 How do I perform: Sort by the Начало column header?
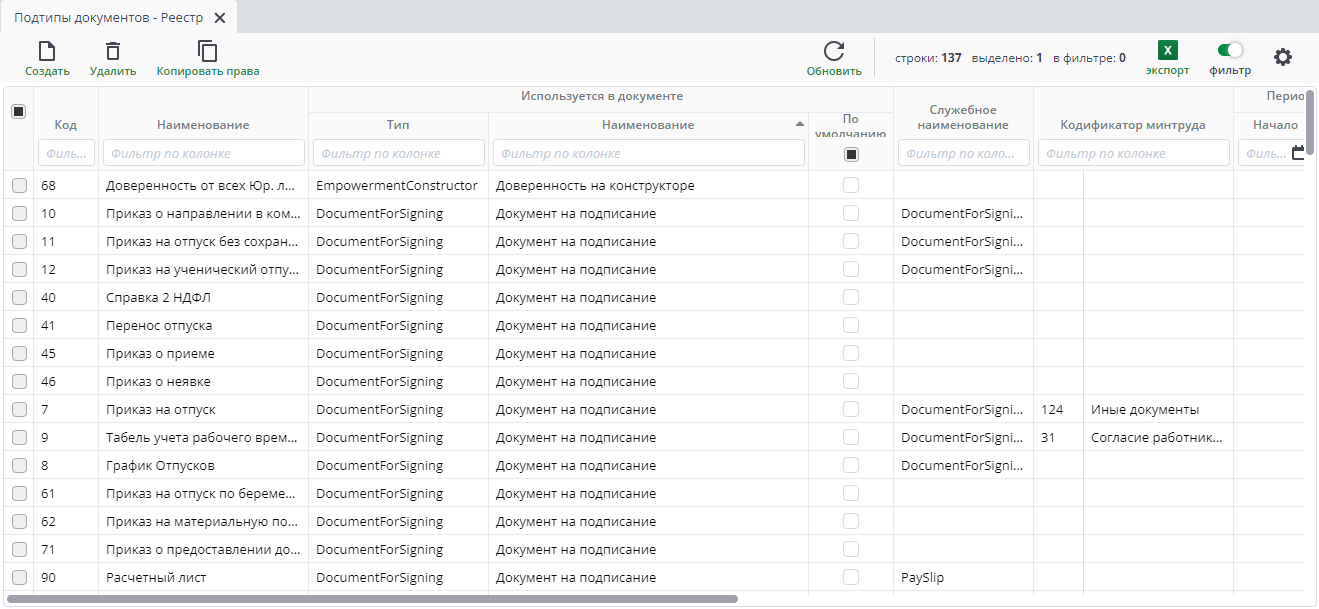click(1275, 125)
